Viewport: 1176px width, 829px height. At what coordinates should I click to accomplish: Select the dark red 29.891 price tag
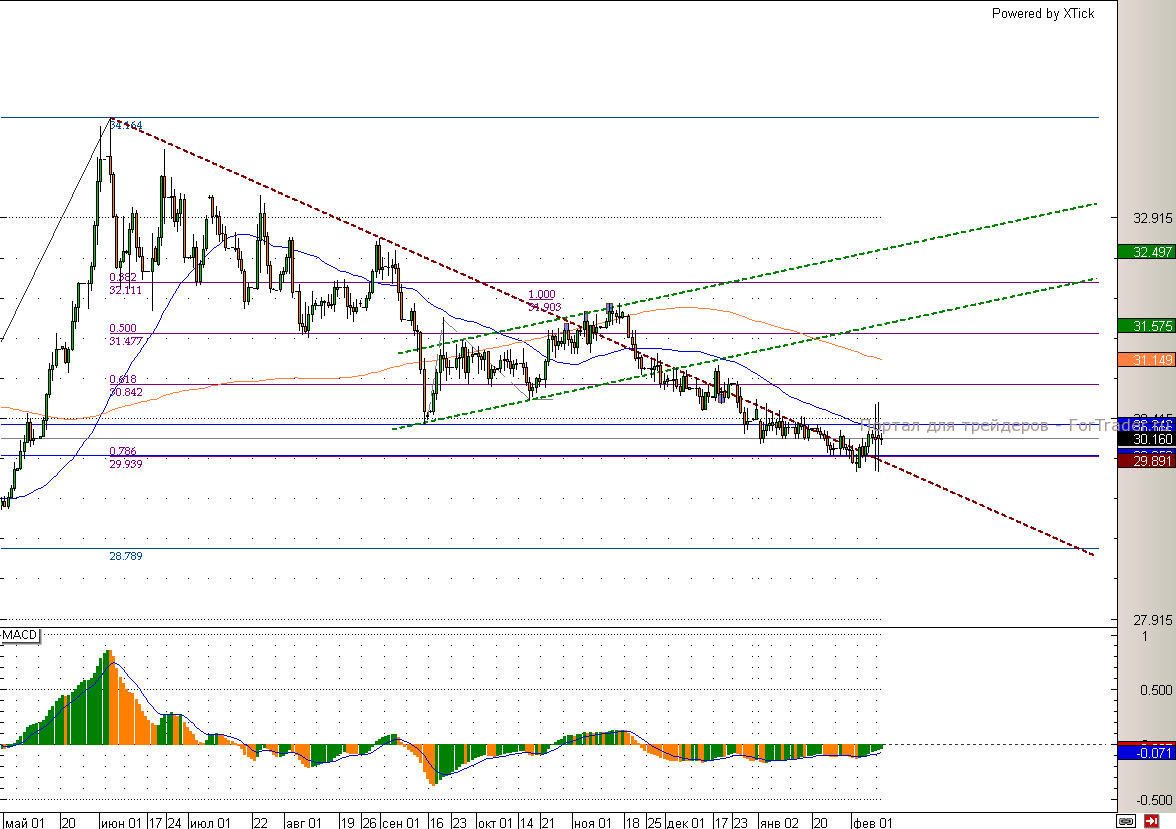tap(1146, 462)
